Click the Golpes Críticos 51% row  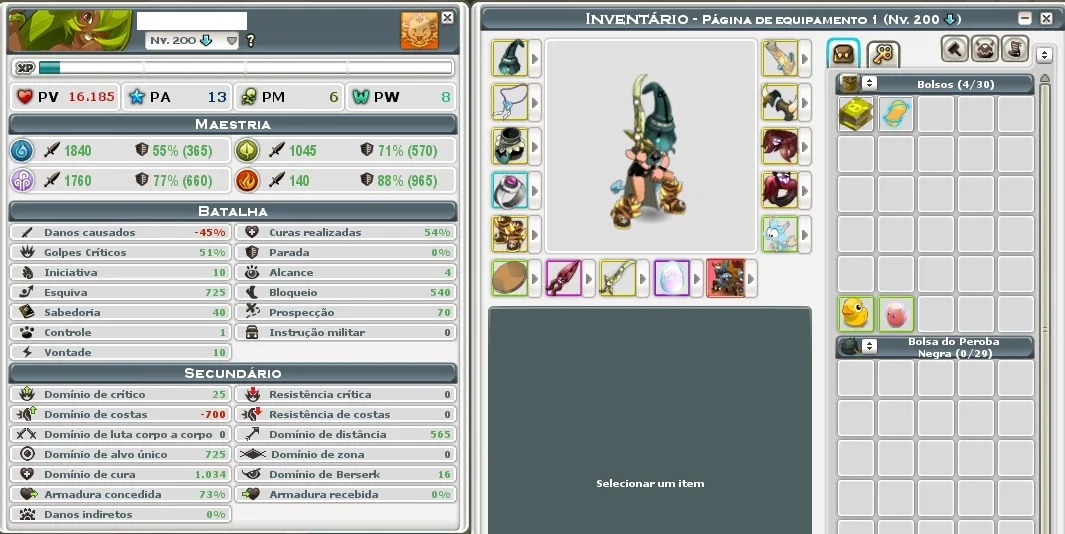[121, 252]
